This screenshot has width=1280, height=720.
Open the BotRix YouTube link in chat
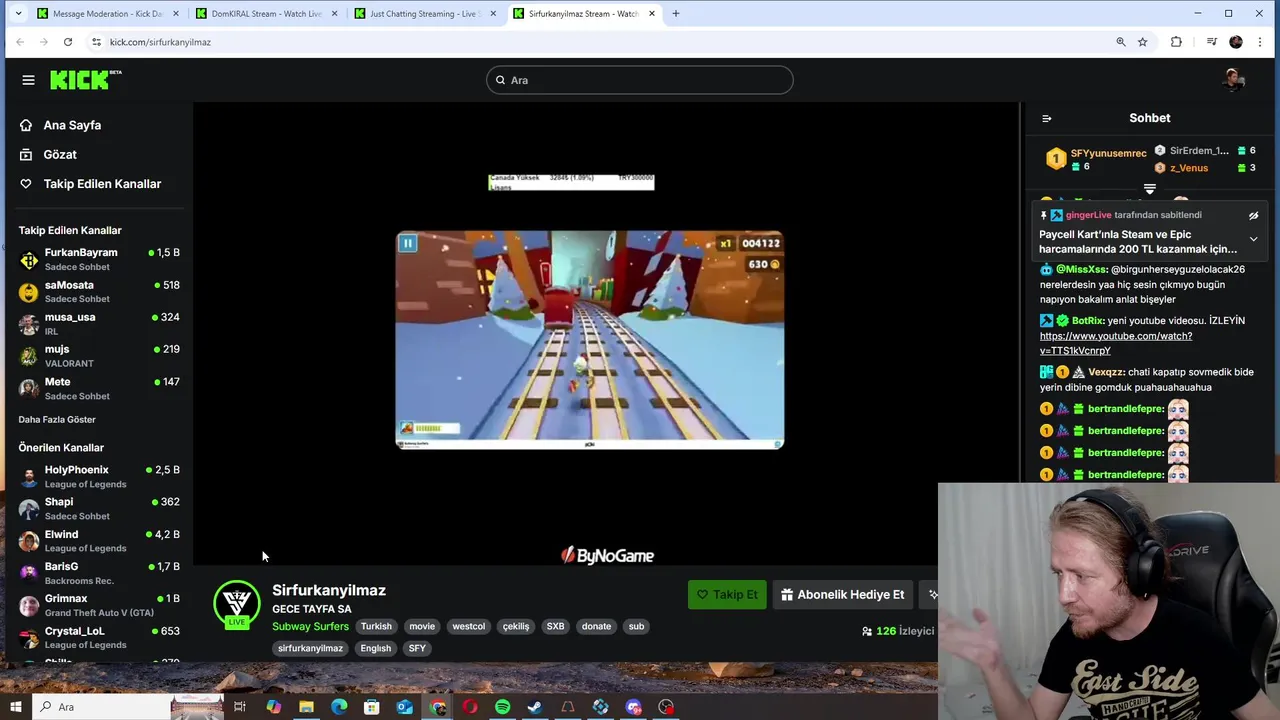(x=1115, y=343)
